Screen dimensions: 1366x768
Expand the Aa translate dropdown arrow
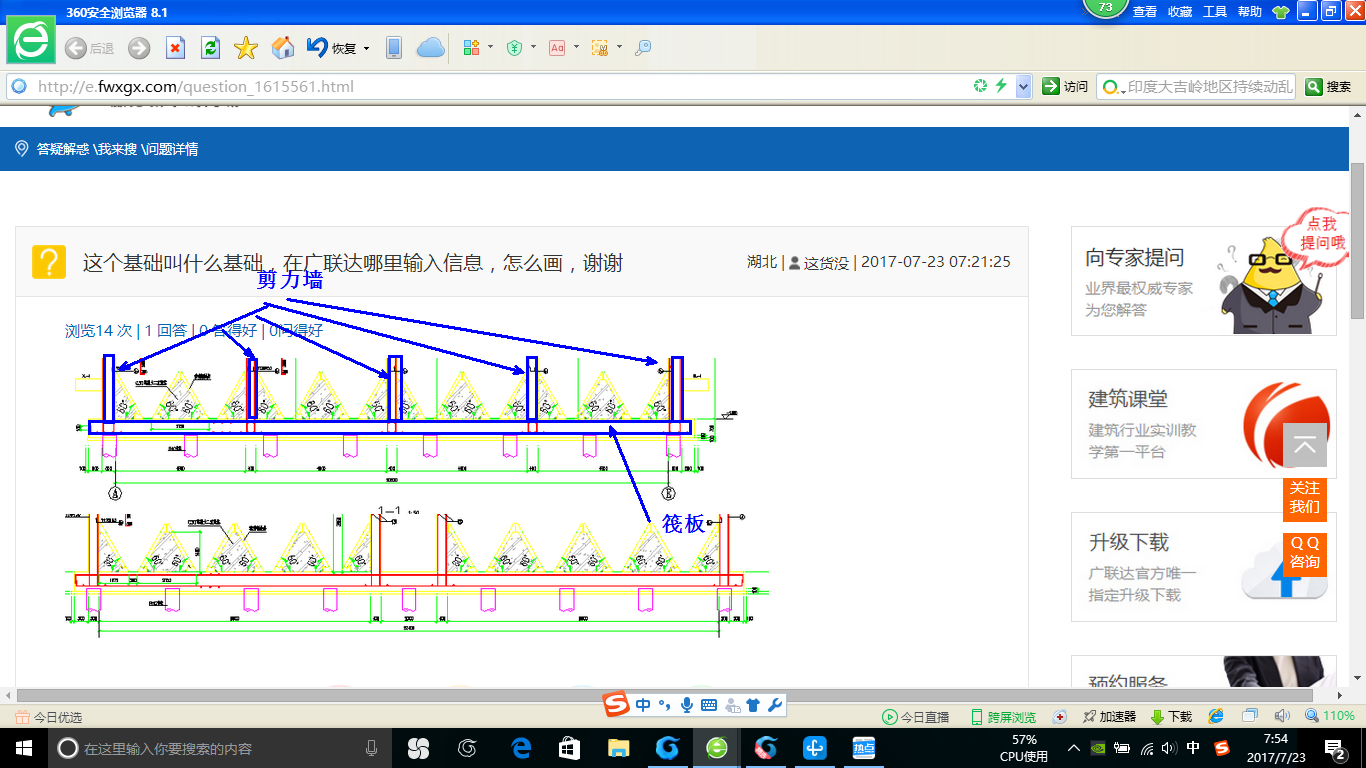(x=576, y=48)
